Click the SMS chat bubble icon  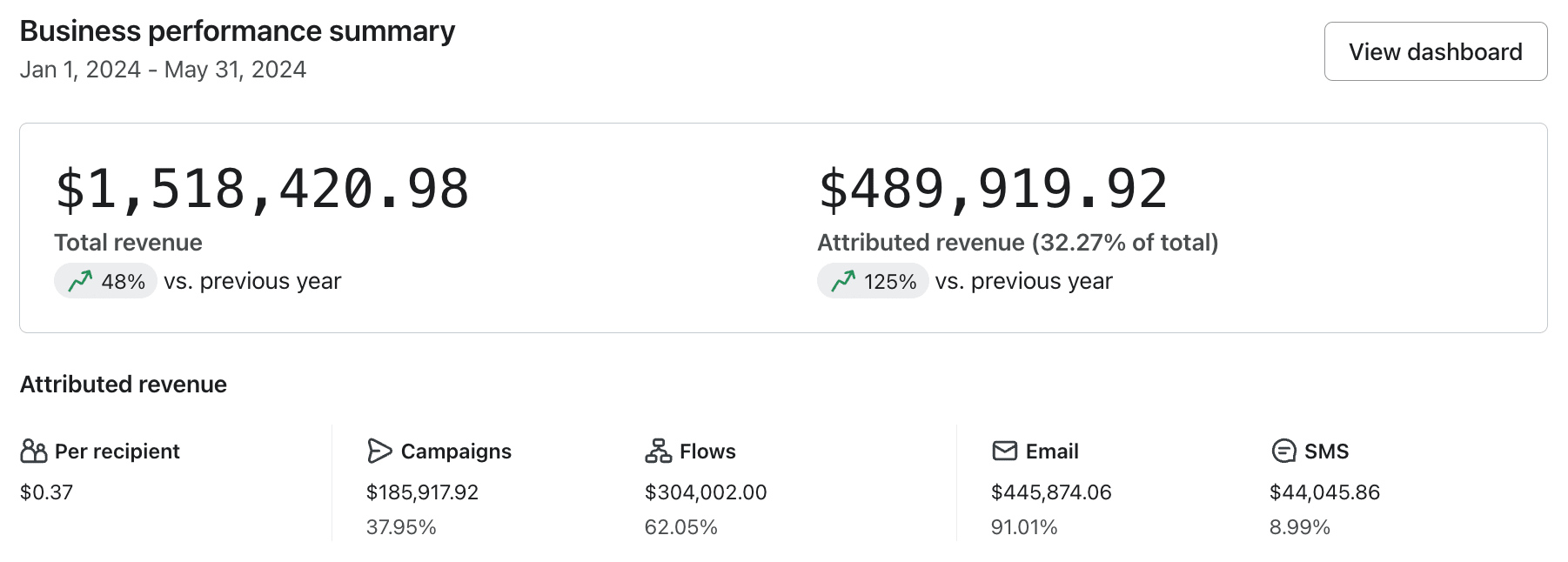point(1283,451)
